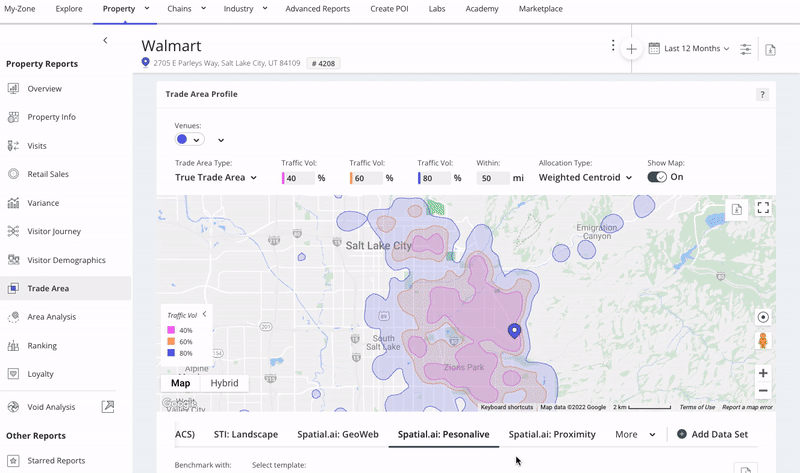Image resolution: width=800 pixels, height=473 pixels.
Task: Click the plus add property button
Action: (x=631, y=49)
